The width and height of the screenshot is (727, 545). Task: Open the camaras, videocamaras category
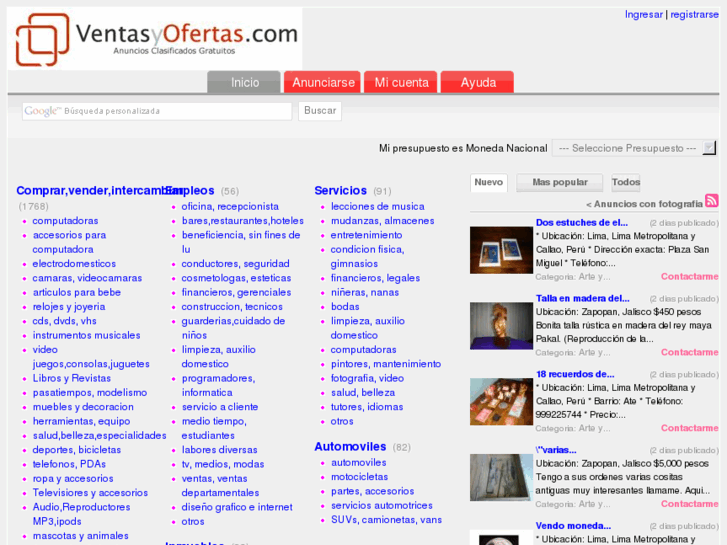(x=87, y=278)
